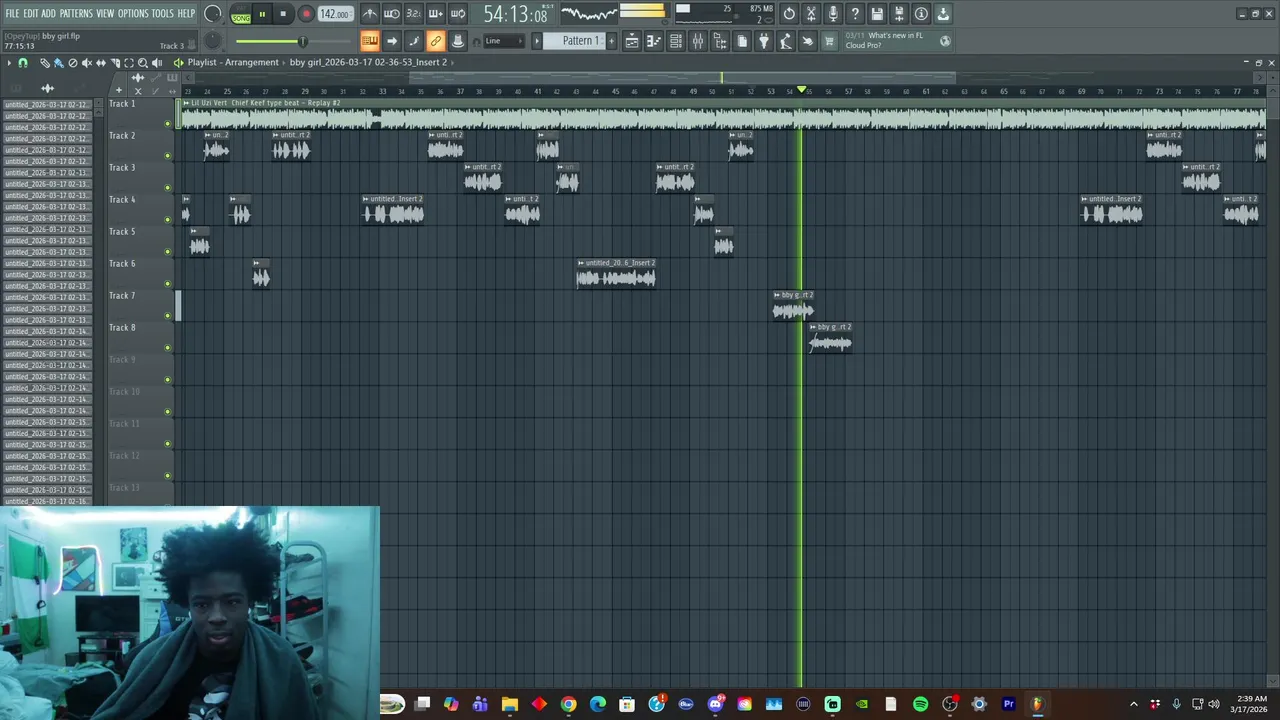Open the Channel rack icon
The width and height of the screenshot is (1280, 720).
(x=676, y=41)
